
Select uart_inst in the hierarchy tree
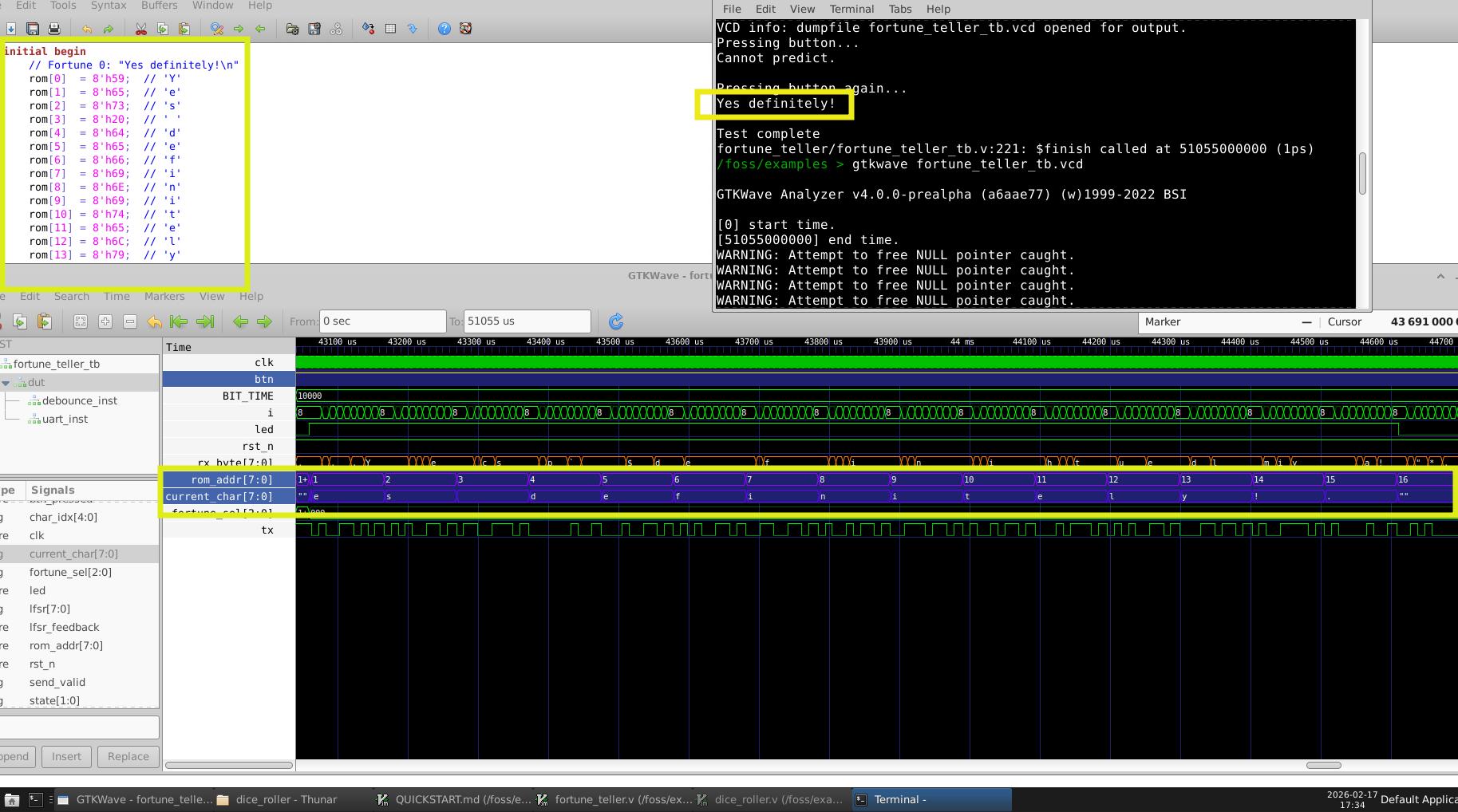[65, 419]
